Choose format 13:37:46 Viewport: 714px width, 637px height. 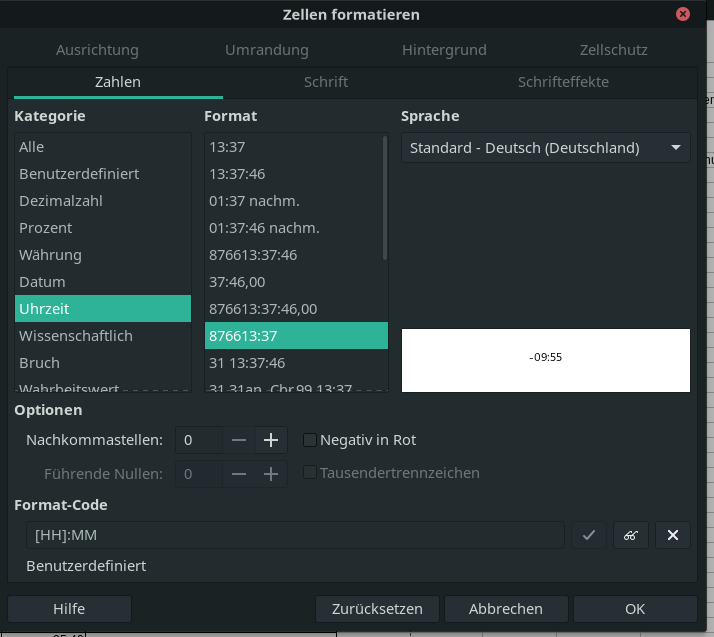[x=294, y=174]
